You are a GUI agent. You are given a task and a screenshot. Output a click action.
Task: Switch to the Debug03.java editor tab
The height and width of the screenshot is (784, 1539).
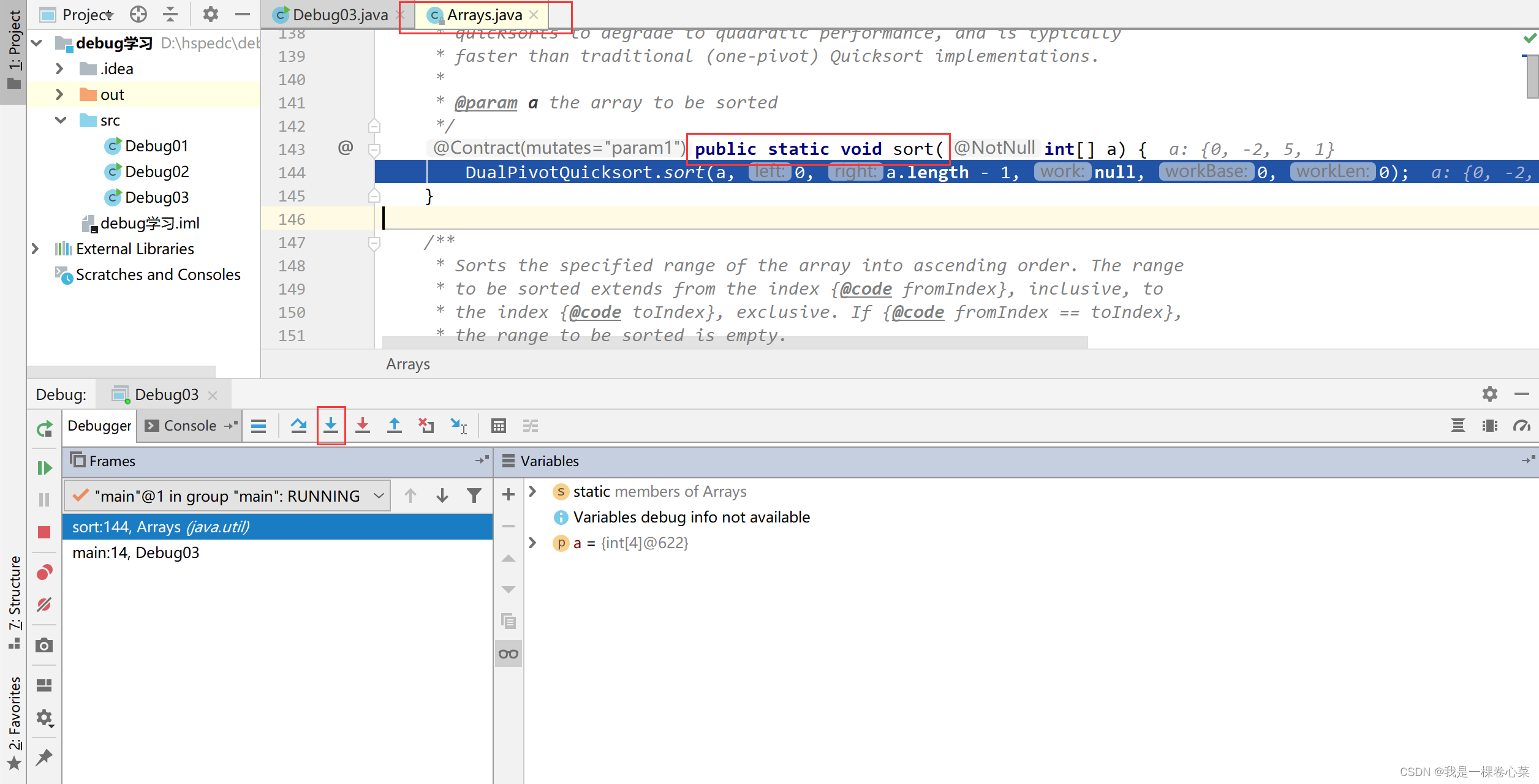point(339,15)
